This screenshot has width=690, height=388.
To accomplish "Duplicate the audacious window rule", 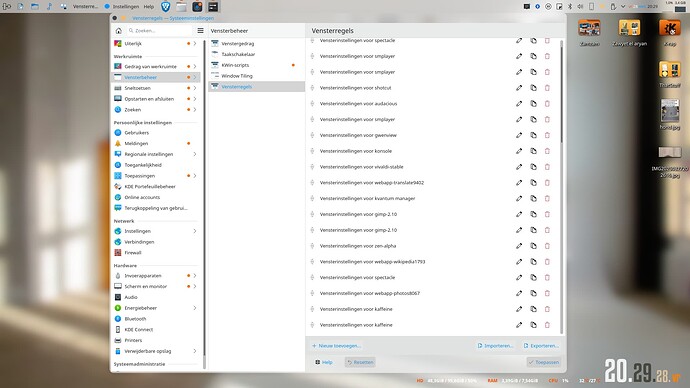I will (x=533, y=104).
